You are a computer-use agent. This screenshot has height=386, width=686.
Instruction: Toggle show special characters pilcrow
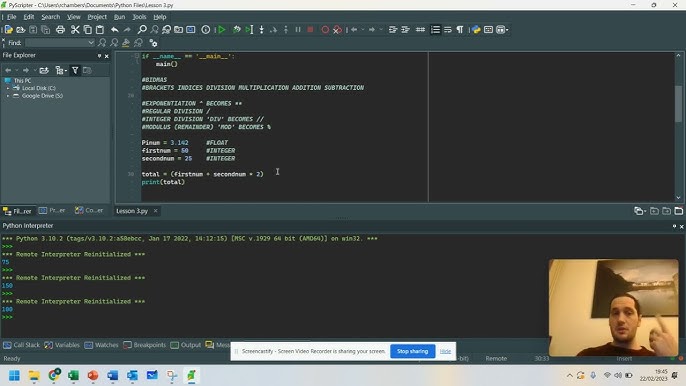(460, 30)
